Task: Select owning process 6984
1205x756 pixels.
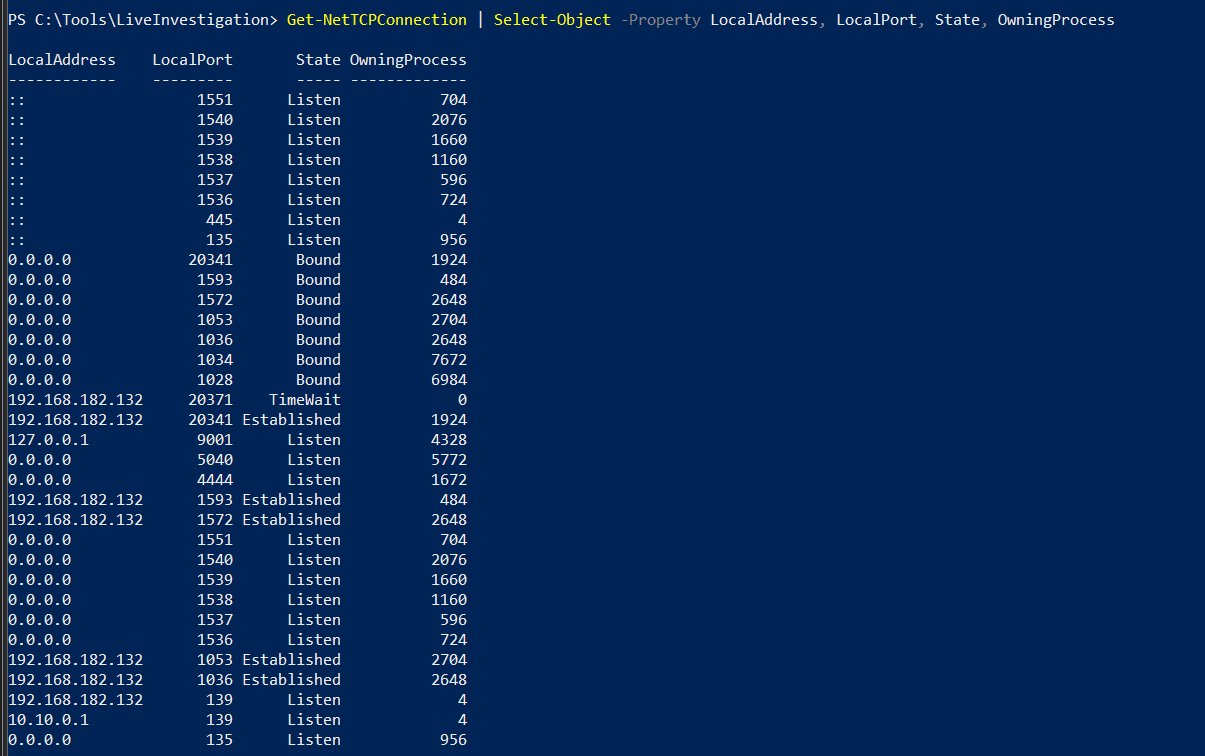Action: 449,380
